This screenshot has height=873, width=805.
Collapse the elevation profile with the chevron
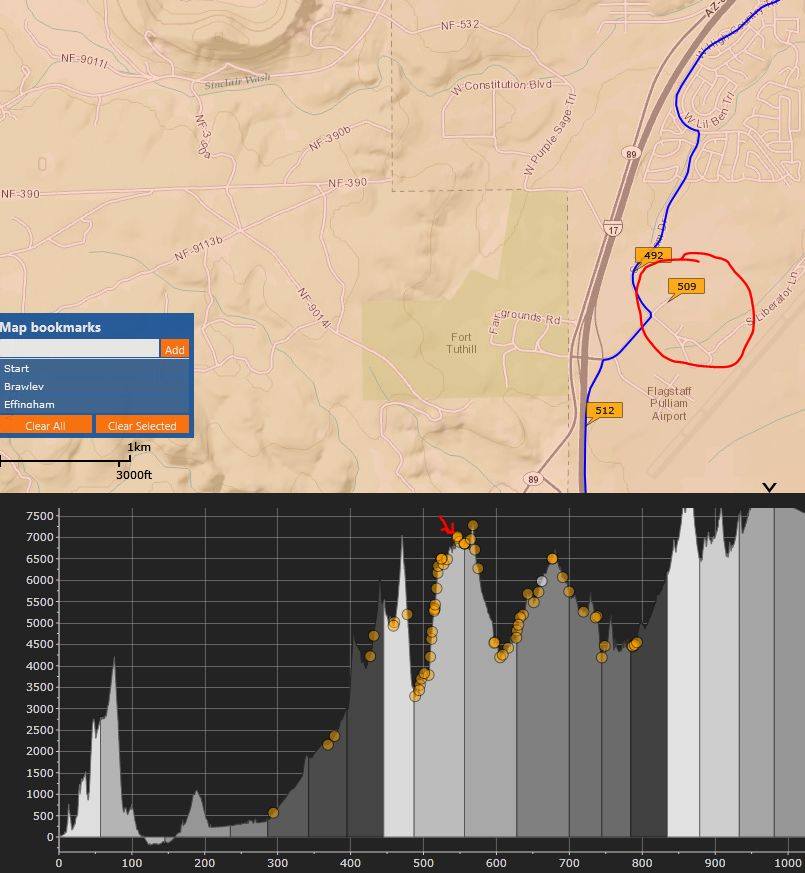coord(769,488)
